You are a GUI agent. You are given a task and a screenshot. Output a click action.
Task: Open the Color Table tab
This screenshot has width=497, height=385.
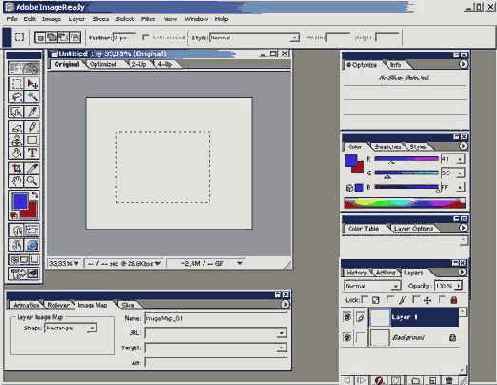point(363,228)
